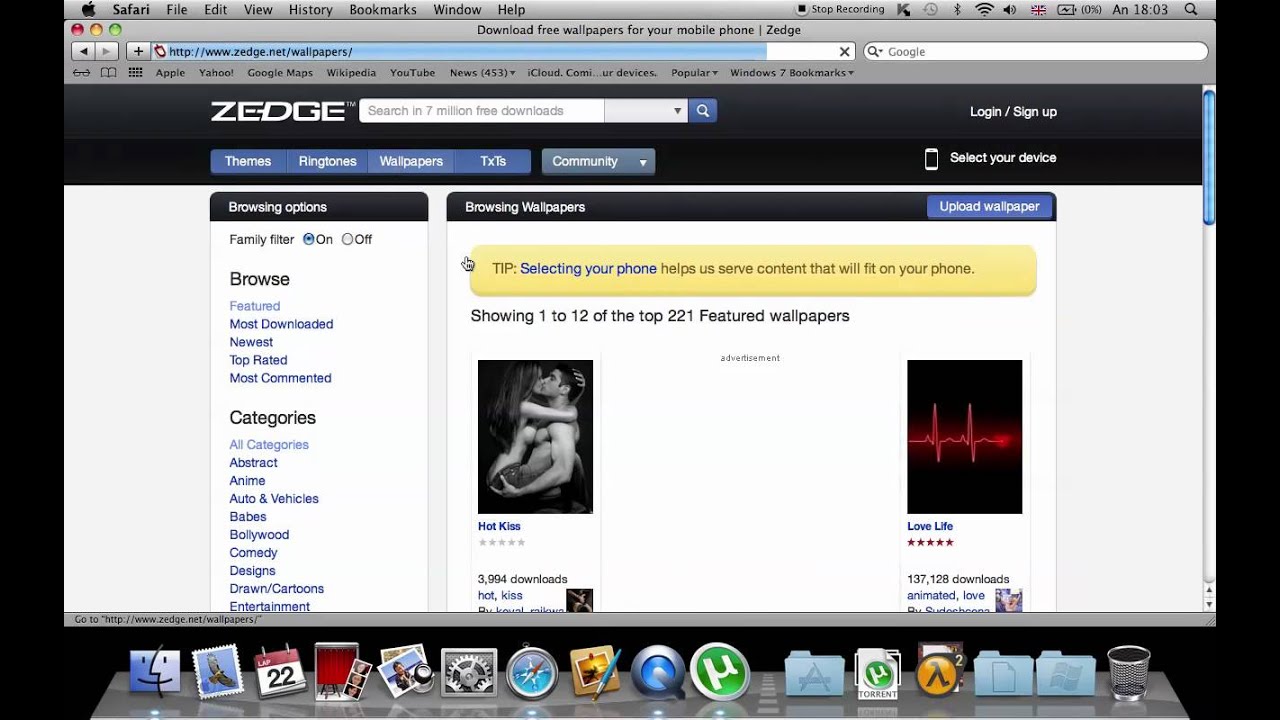
Task: Click the phone icon beside Select your device
Action: click(931, 158)
